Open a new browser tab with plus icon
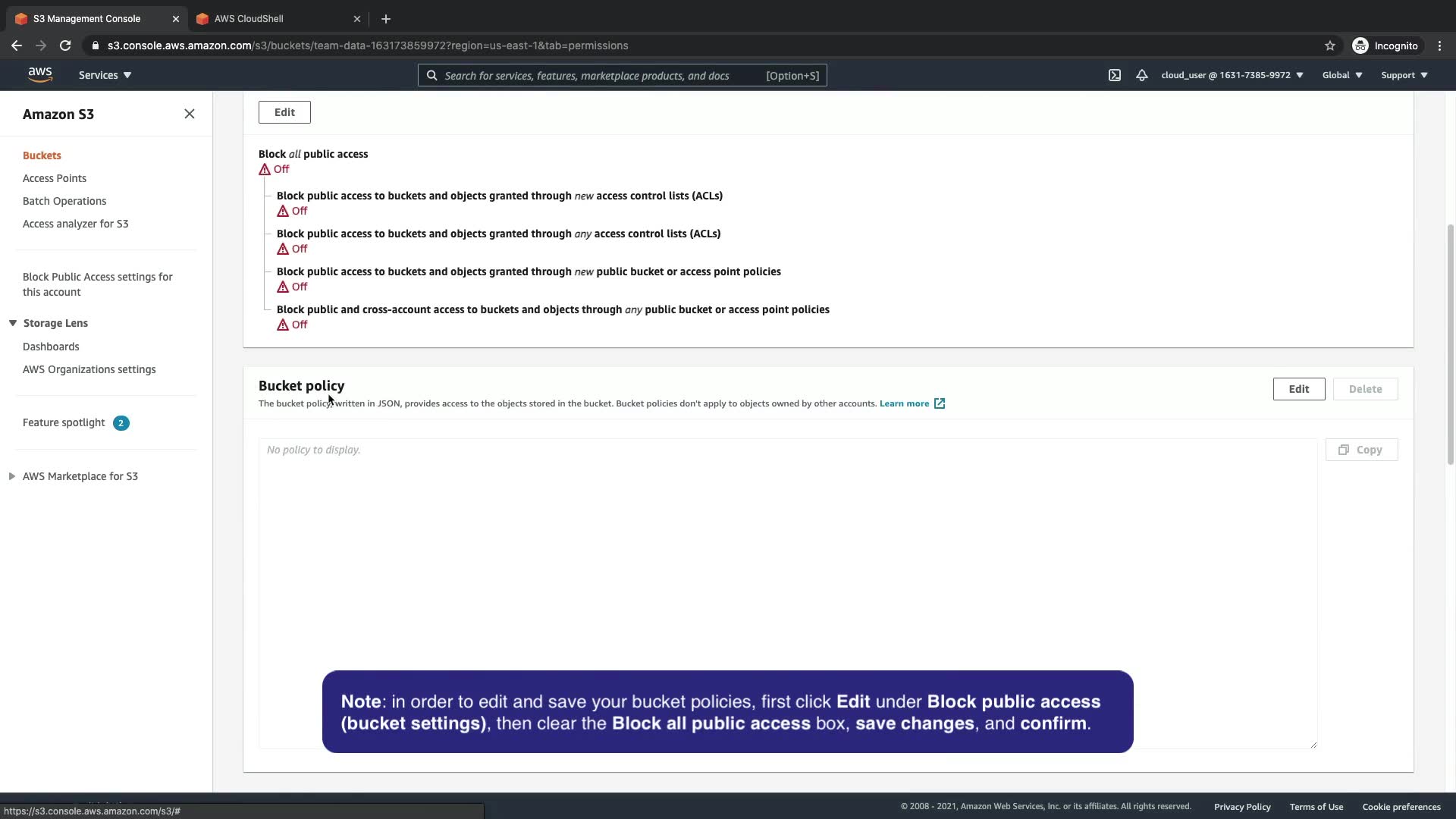Viewport: 1456px width, 819px height. pos(385,19)
